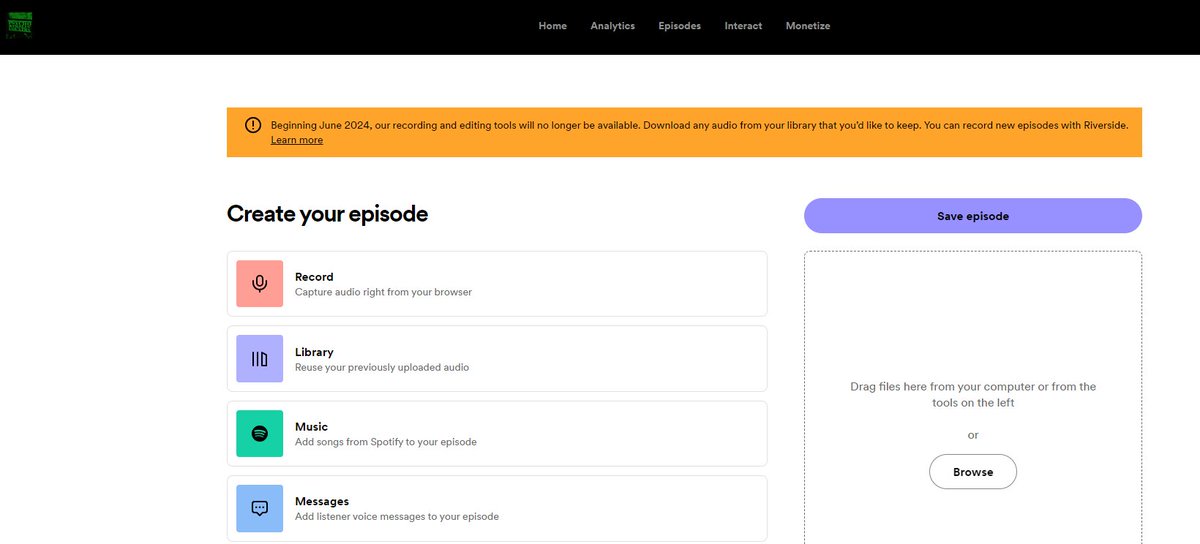Screen dimensions: 1200x544
Task: Click the June 2024 banner message text
Action: pyautogui.click(x=699, y=125)
